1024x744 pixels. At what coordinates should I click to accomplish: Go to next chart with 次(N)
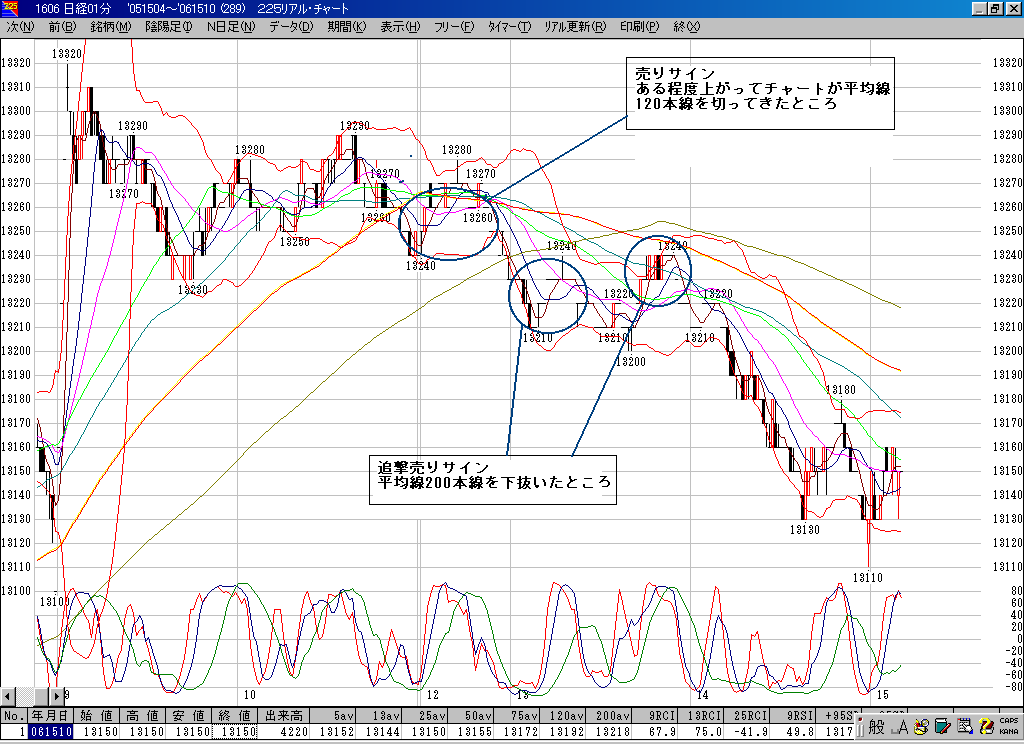(20, 27)
